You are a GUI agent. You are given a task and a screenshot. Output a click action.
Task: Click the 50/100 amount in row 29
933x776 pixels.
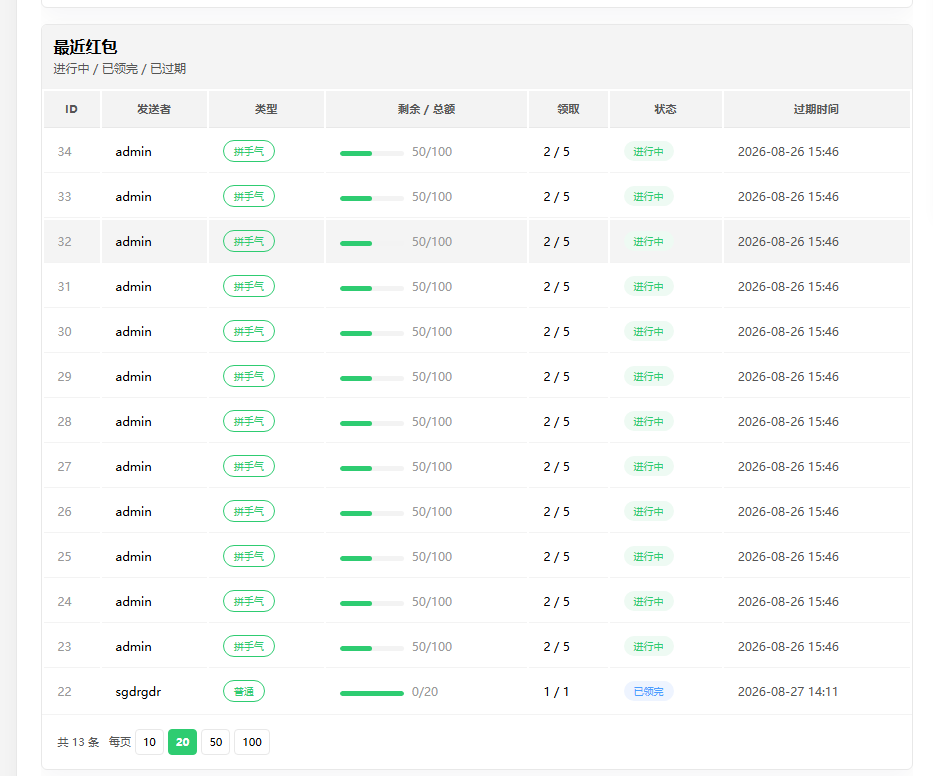coord(432,377)
